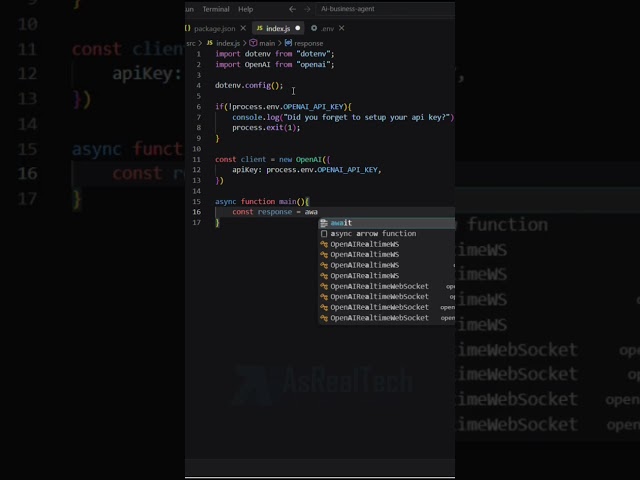Click the variable icon beside response breadcrumb
Image resolution: width=640 pixels, height=480 pixels.
pyautogui.click(x=288, y=43)
